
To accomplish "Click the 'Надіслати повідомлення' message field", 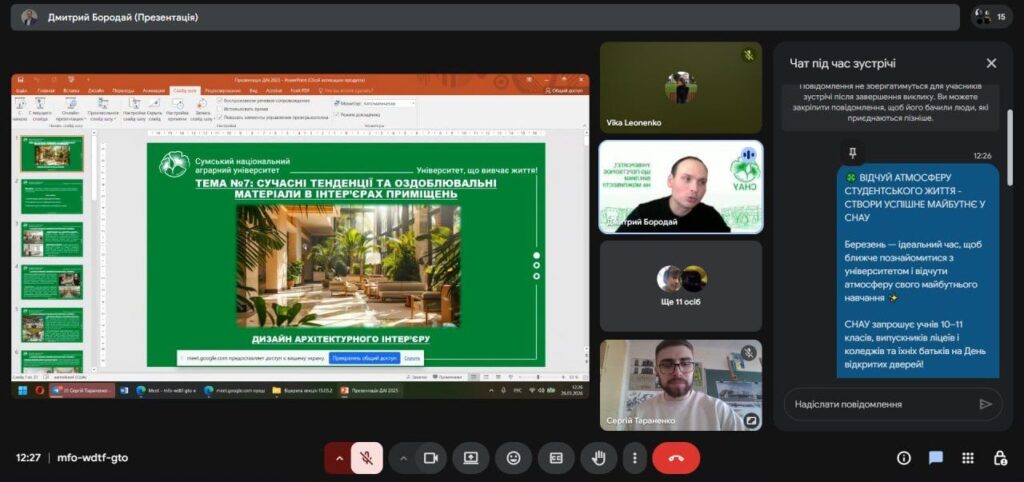I will click(x=880, y=404).
